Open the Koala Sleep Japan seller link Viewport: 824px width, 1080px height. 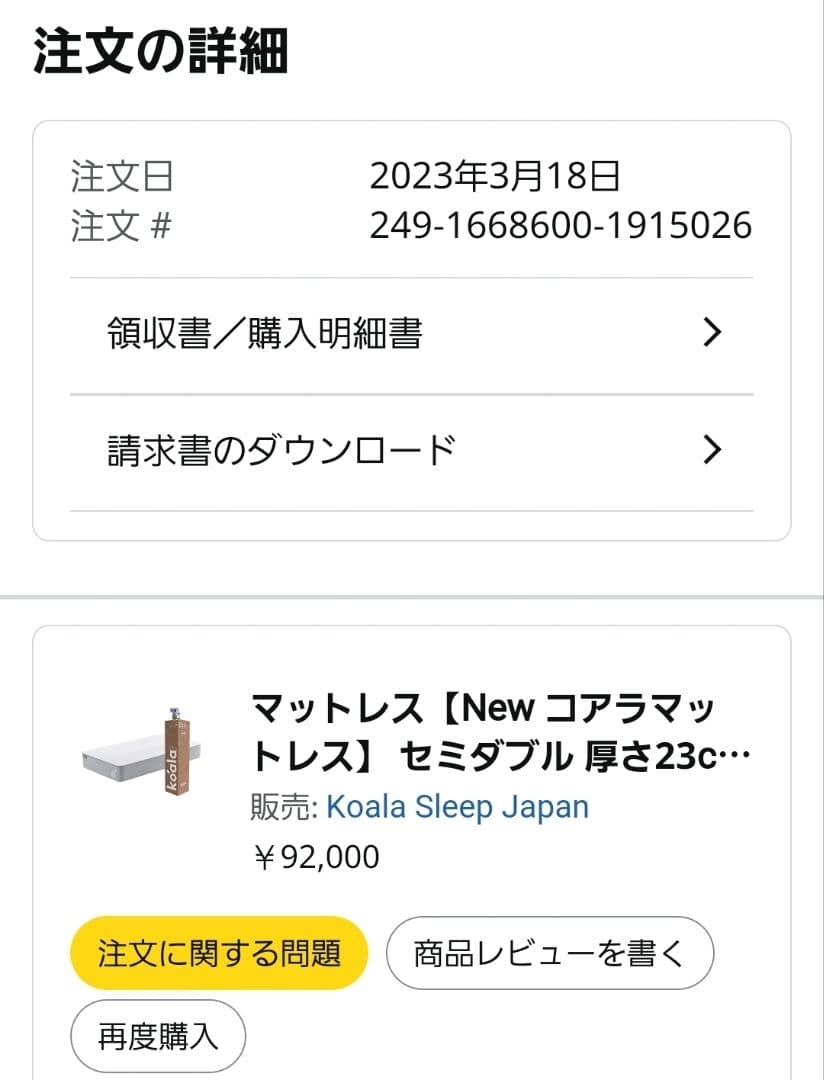[x=457, y=807]
